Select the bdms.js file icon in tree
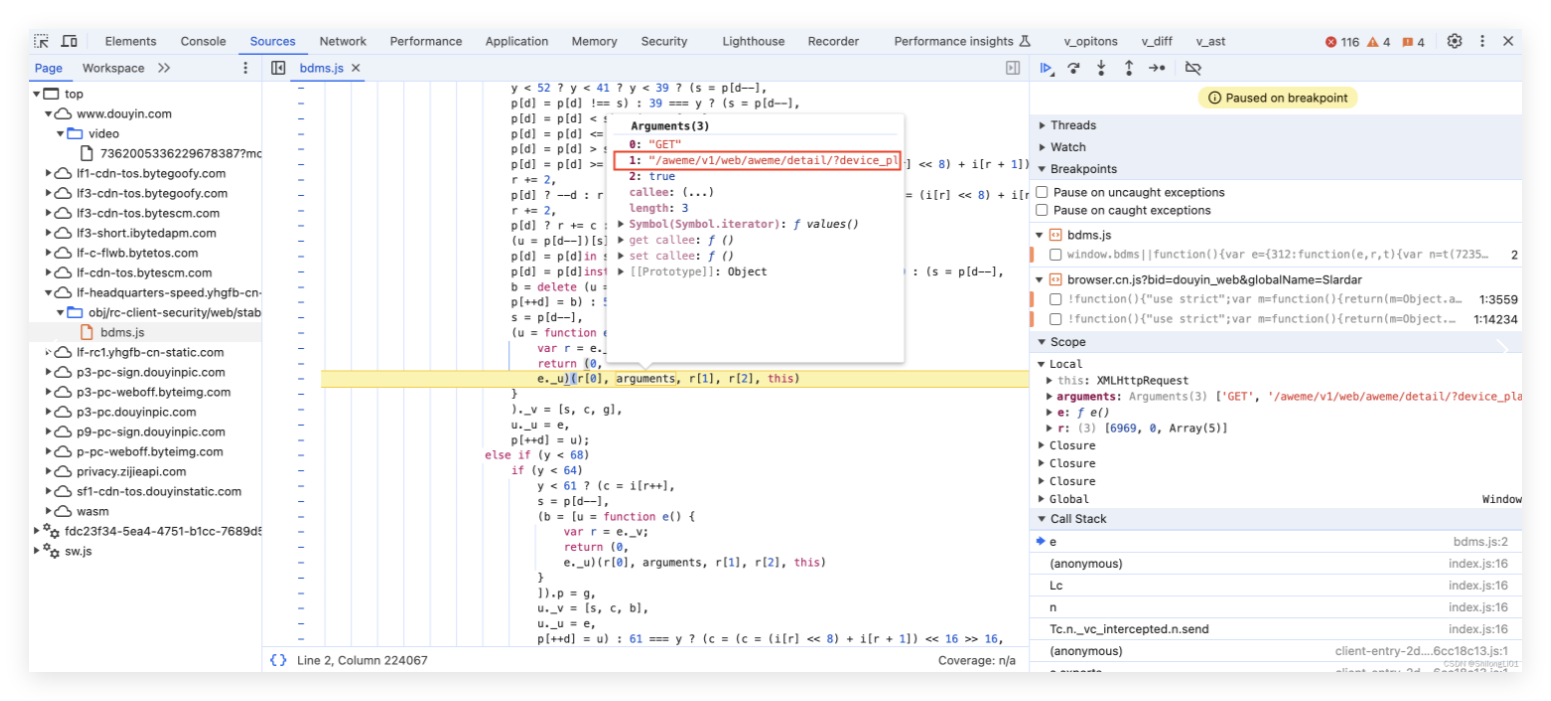The image size is (1551, 701). 87,332
